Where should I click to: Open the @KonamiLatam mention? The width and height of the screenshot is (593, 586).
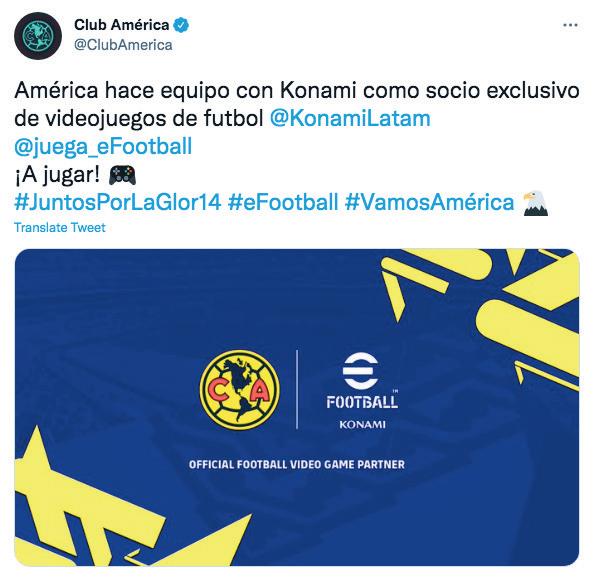tap(350, 118)
